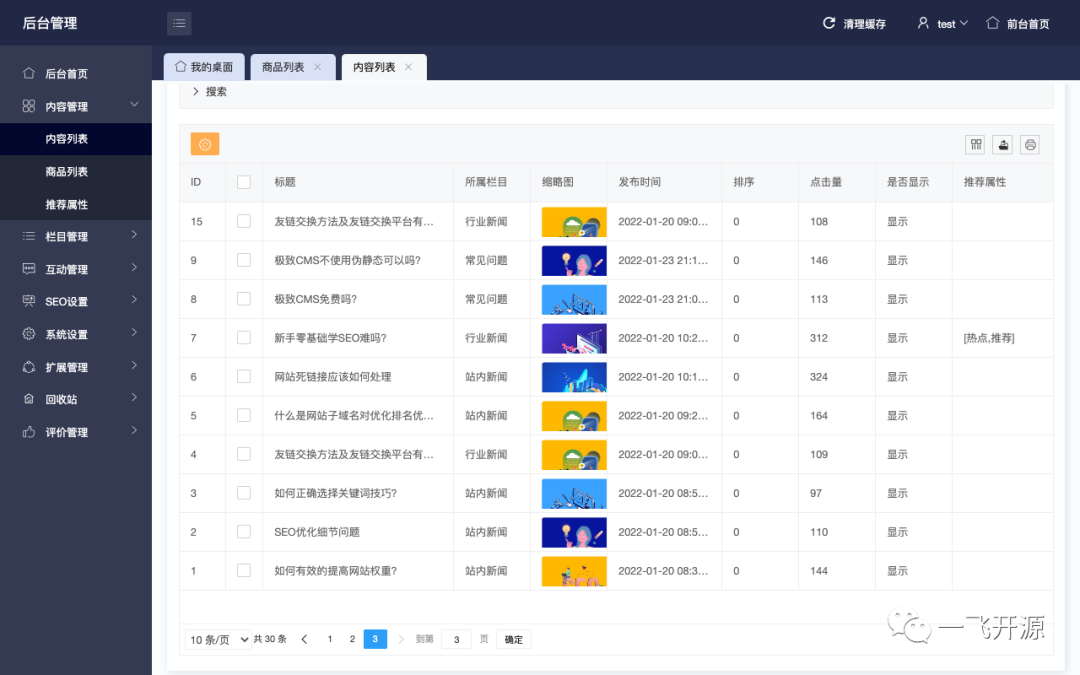
Task: Select current page 3 button
Action: (x=375, y=639)
